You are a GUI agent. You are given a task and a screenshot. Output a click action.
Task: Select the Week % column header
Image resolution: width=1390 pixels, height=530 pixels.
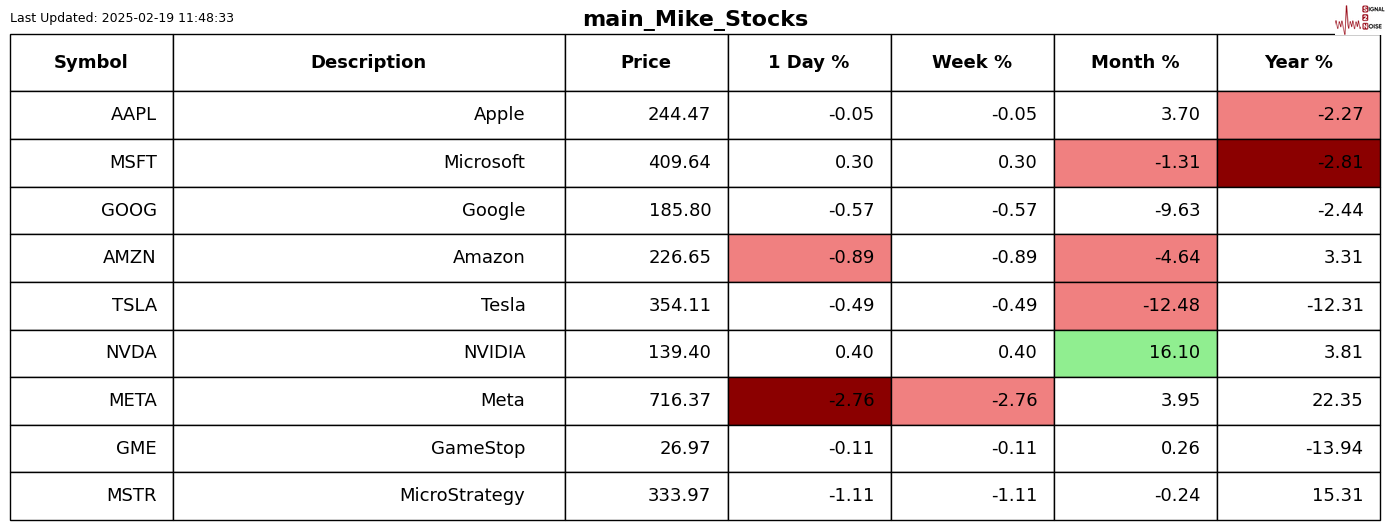(972, 63)
